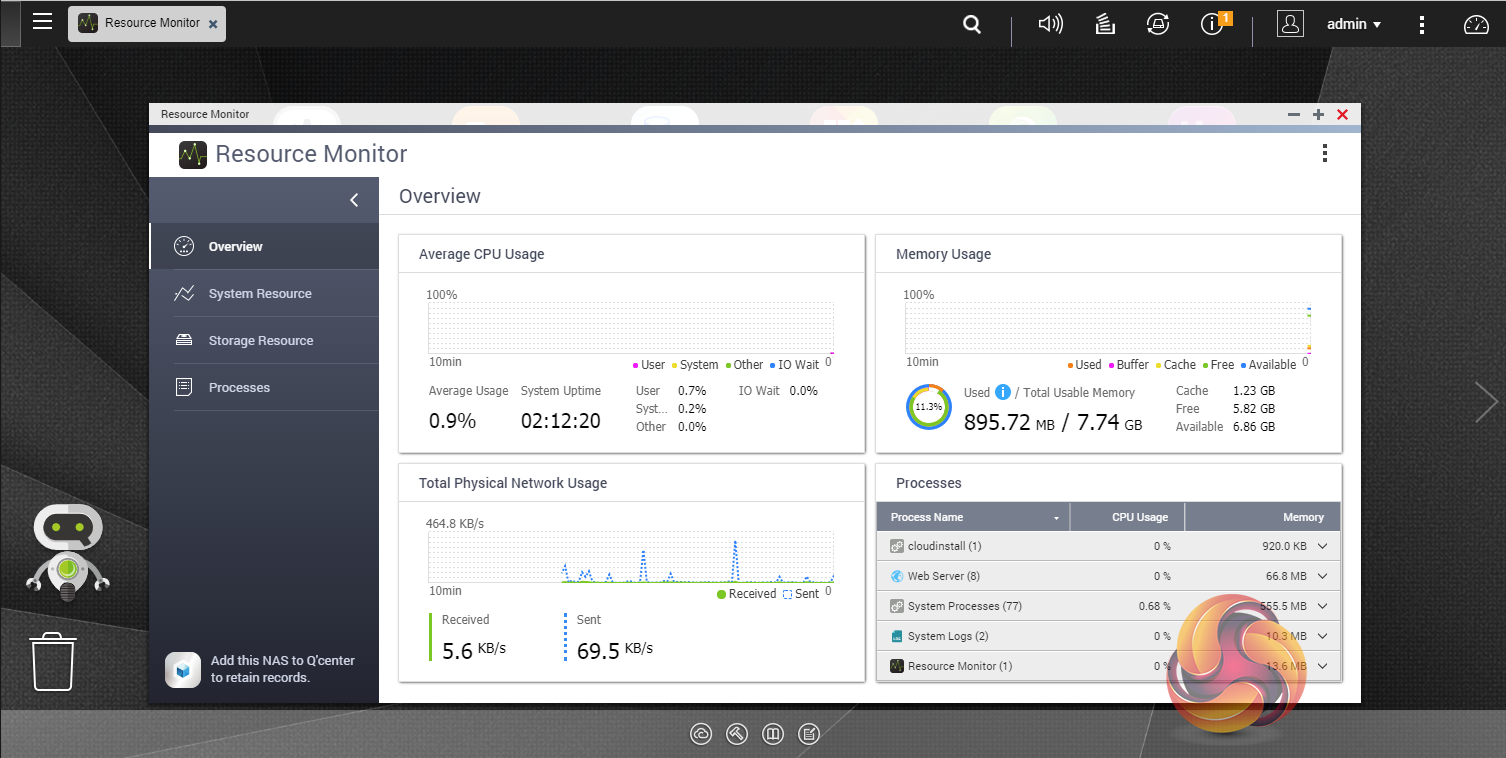The height and width of the screenshot is (758, 1506).
Task: Click the Used memory info icon
Action: (1003, 392)
